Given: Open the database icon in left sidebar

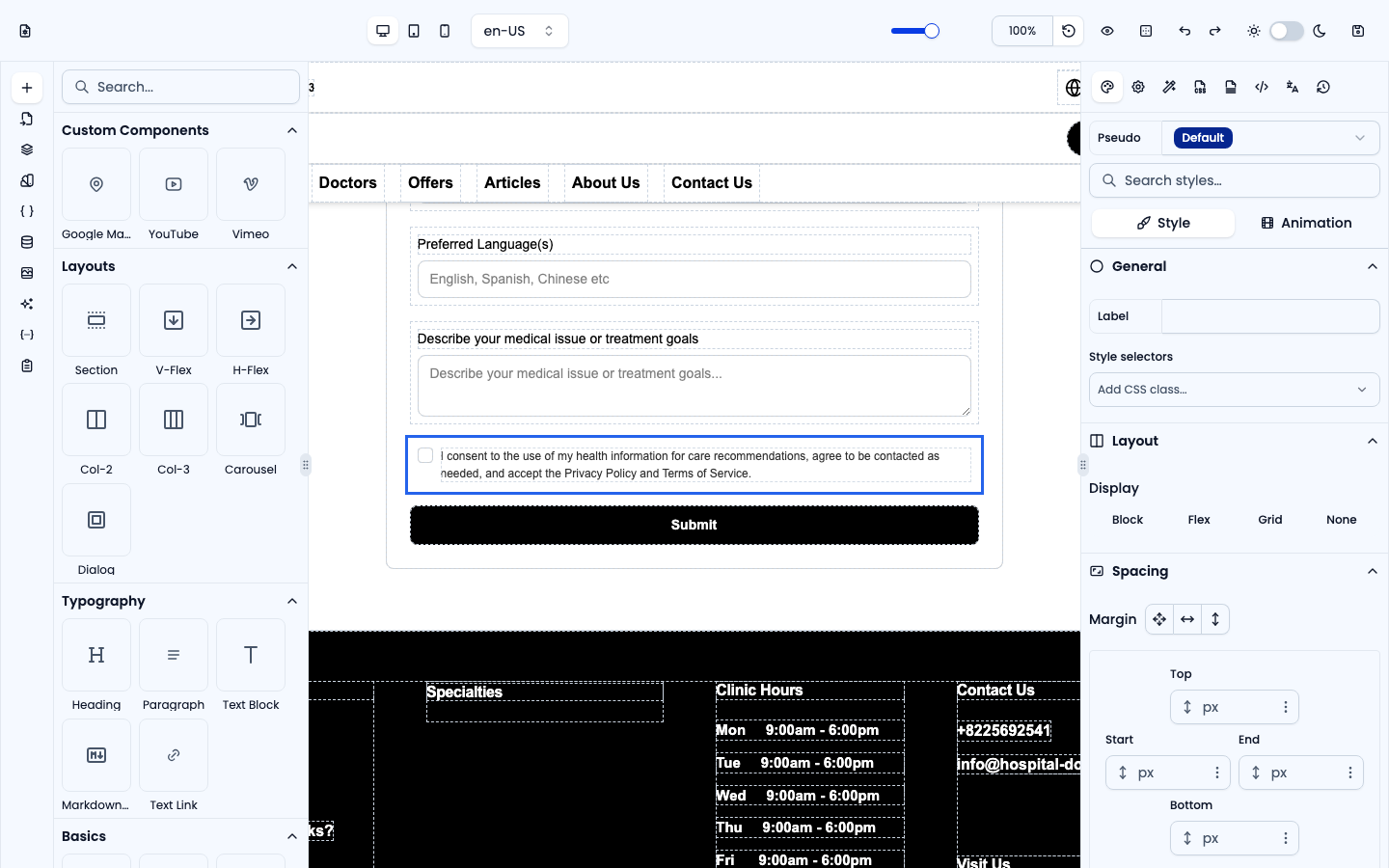Looking at the screenshot, I should (x=27, y=242).
